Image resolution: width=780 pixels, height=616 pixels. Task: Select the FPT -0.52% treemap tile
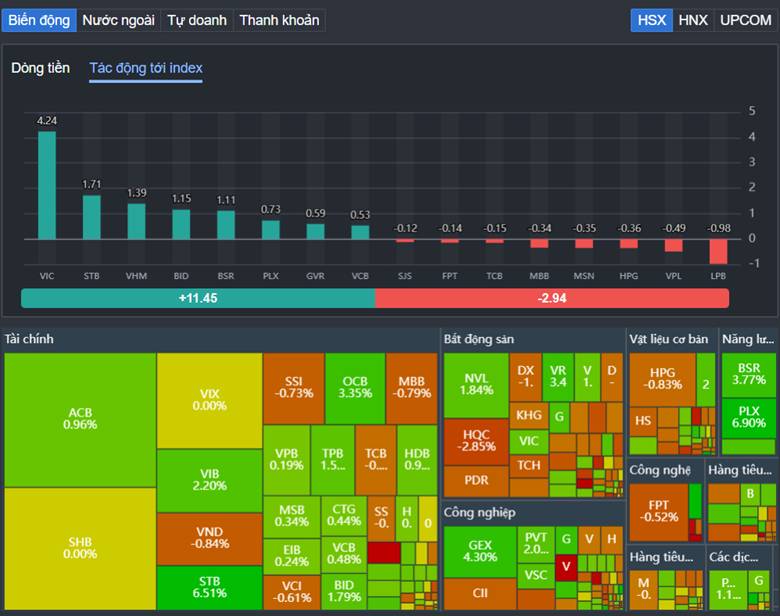659,512
